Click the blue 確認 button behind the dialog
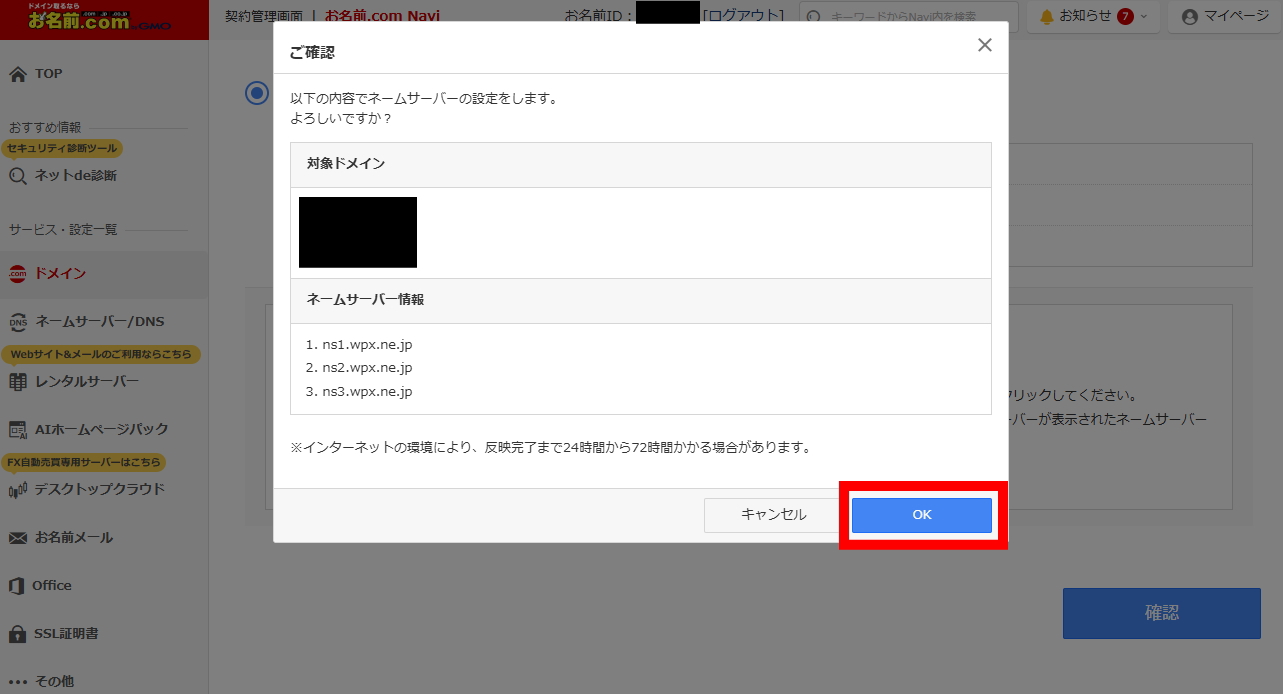 1161,613
